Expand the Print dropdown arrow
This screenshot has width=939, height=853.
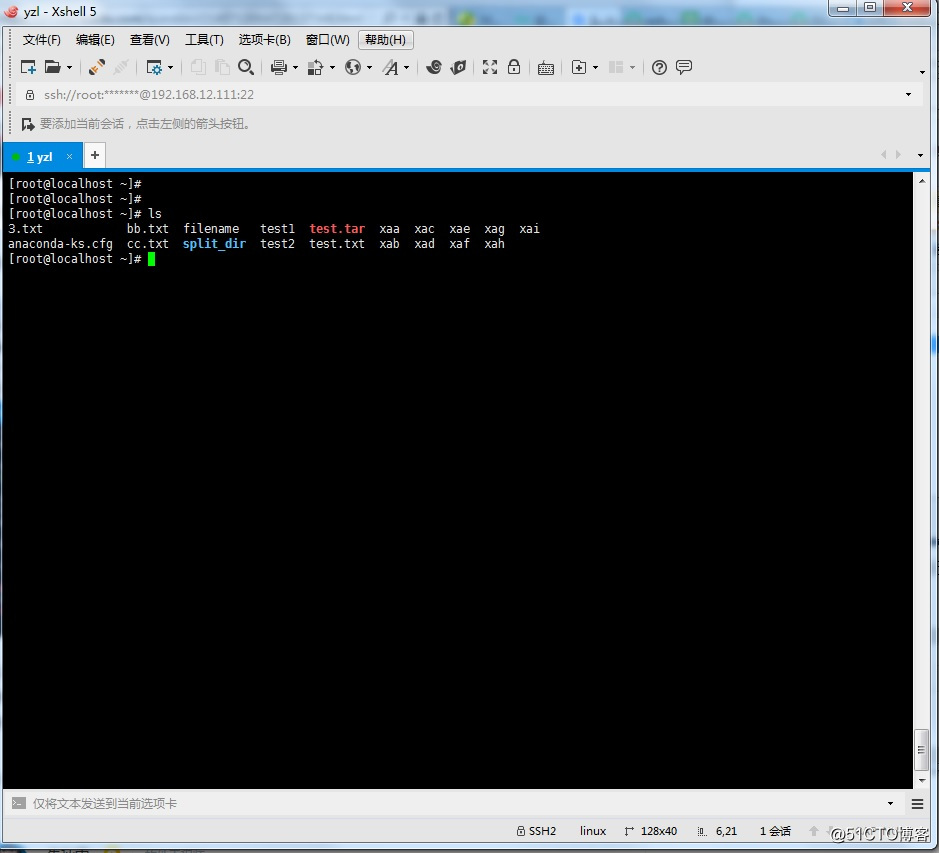295,68
